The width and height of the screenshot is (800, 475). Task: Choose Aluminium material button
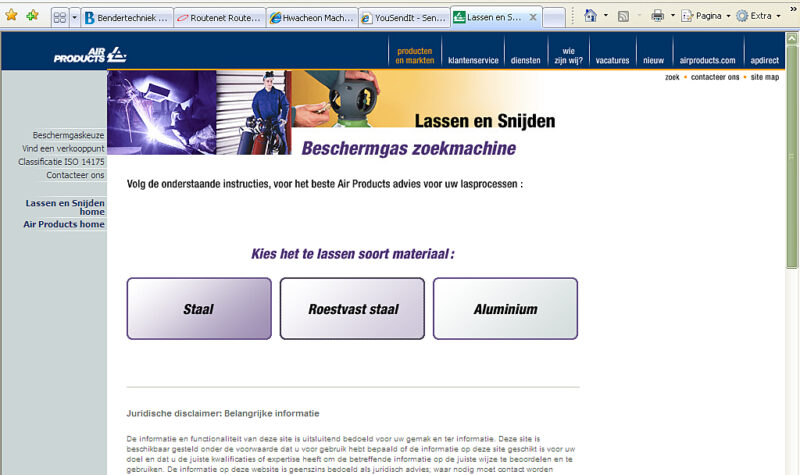[505, 309]
